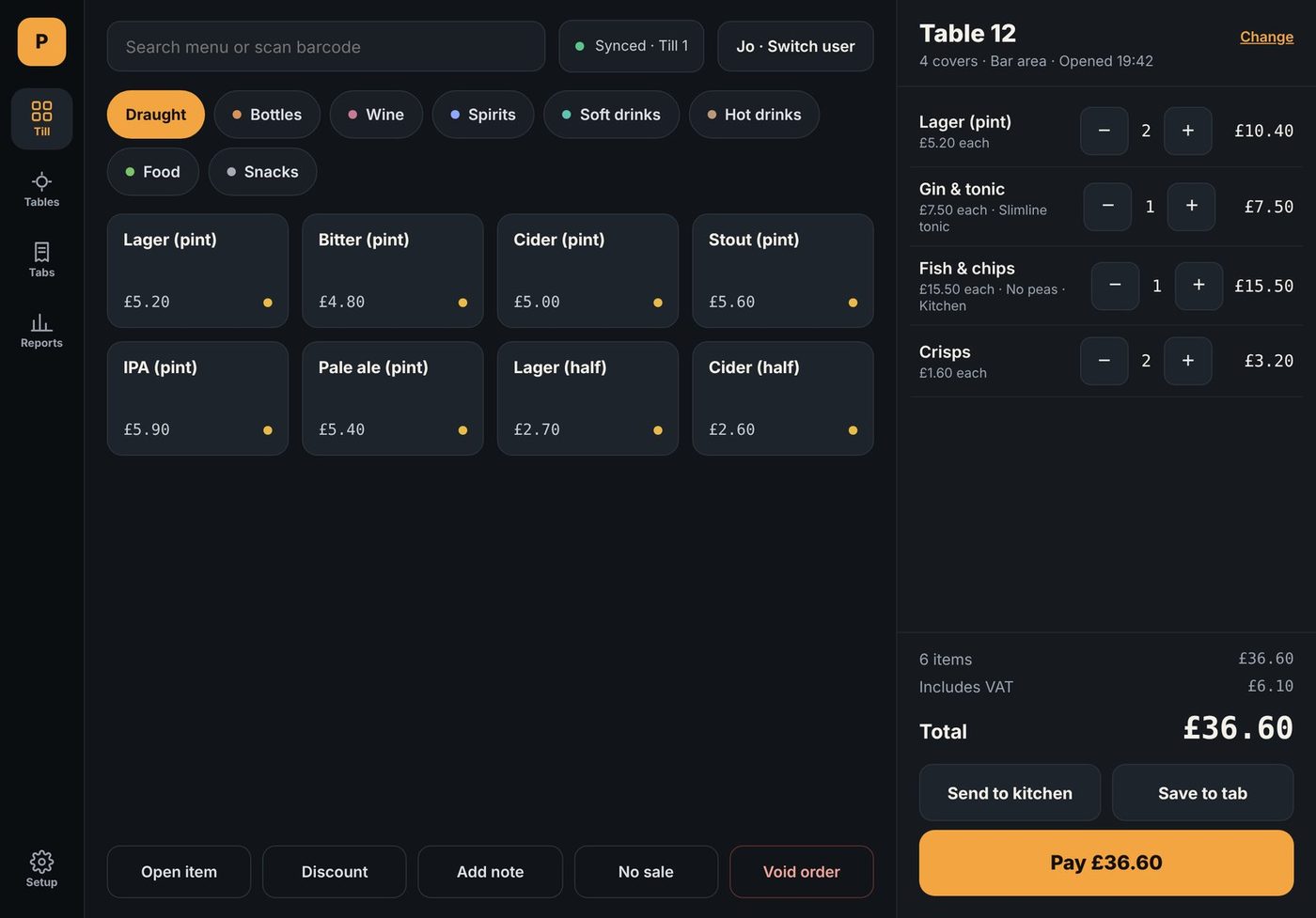Image resolution: width=1316 pixels, height=918 pixels.
Task: Select the Draught category
Action: point(156,115)
